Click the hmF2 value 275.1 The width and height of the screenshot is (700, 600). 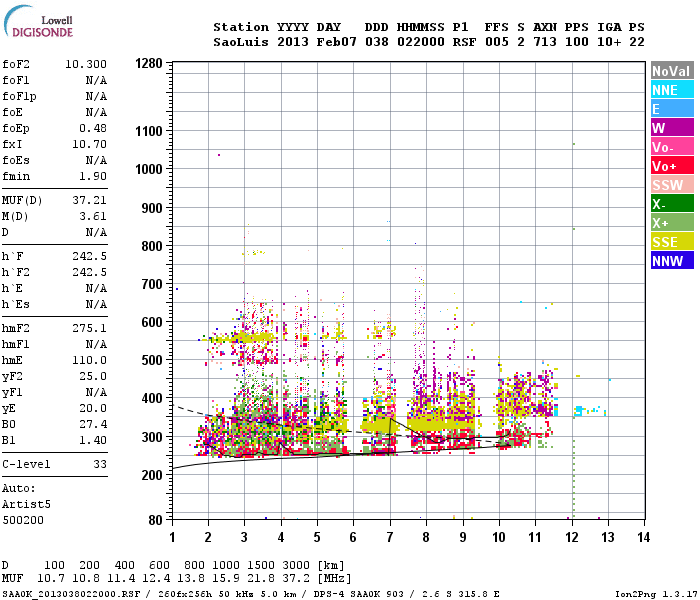tap(89, 329)
